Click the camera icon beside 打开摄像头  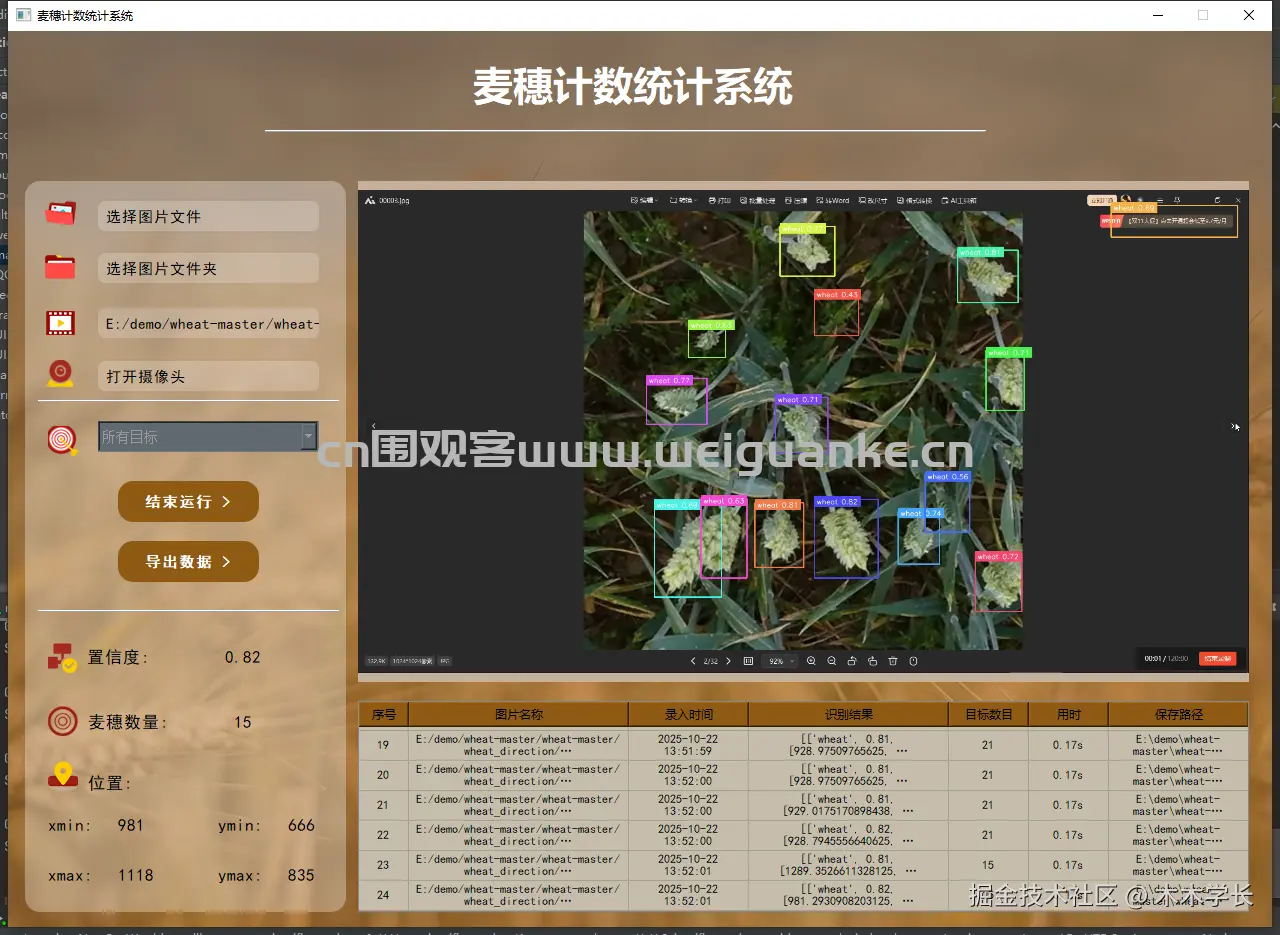click(x=60, y=373)
